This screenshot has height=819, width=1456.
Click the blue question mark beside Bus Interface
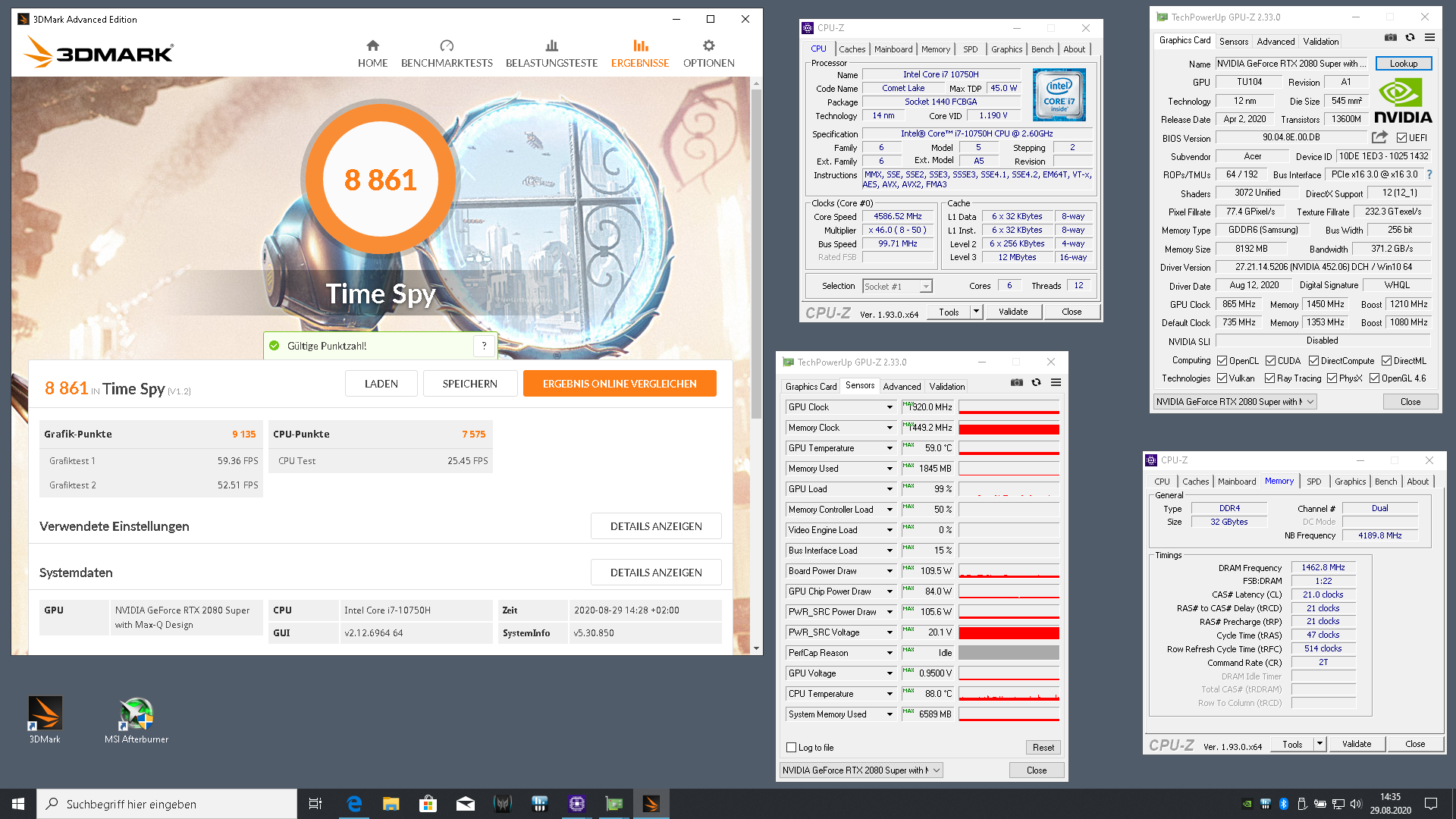1429,174
